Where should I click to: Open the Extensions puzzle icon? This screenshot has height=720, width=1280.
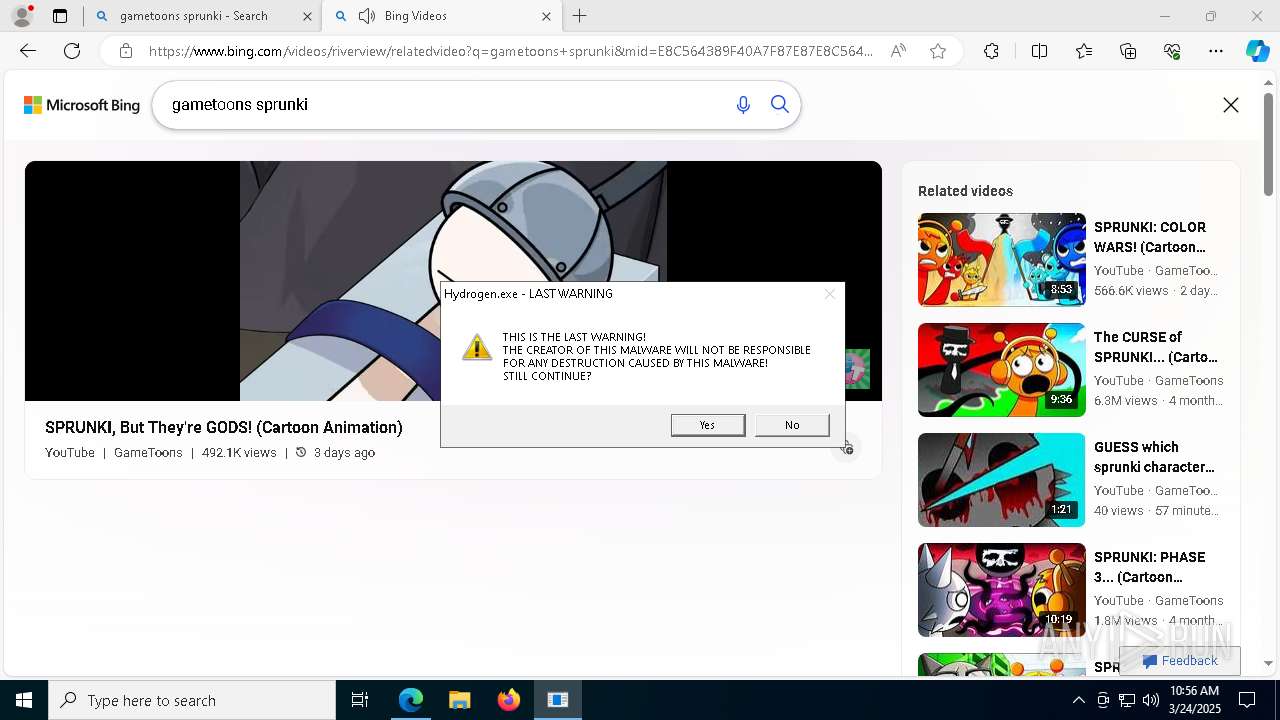click(x=991, y=51)
